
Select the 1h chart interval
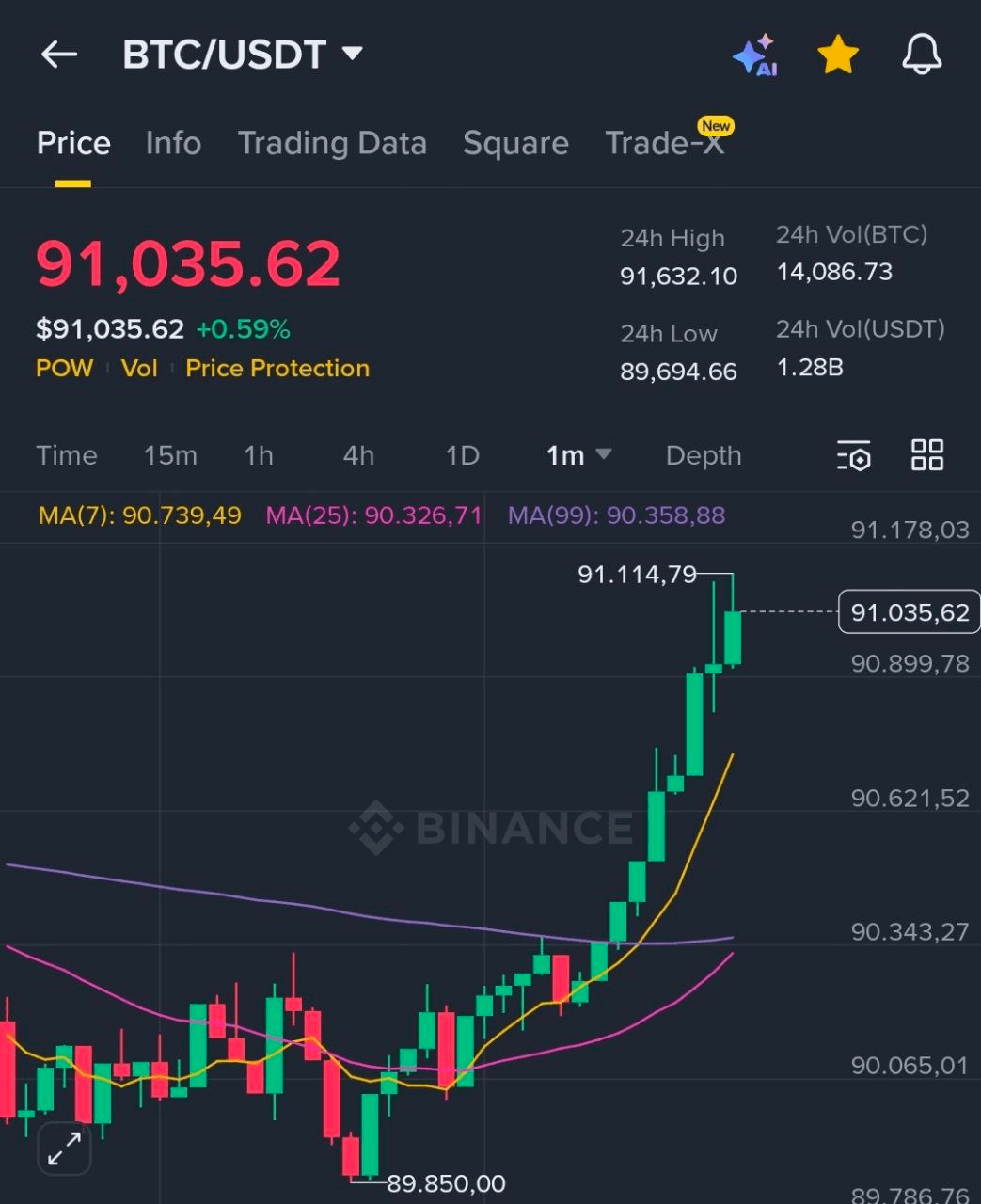pyautogui.click(x=259, y=455)
